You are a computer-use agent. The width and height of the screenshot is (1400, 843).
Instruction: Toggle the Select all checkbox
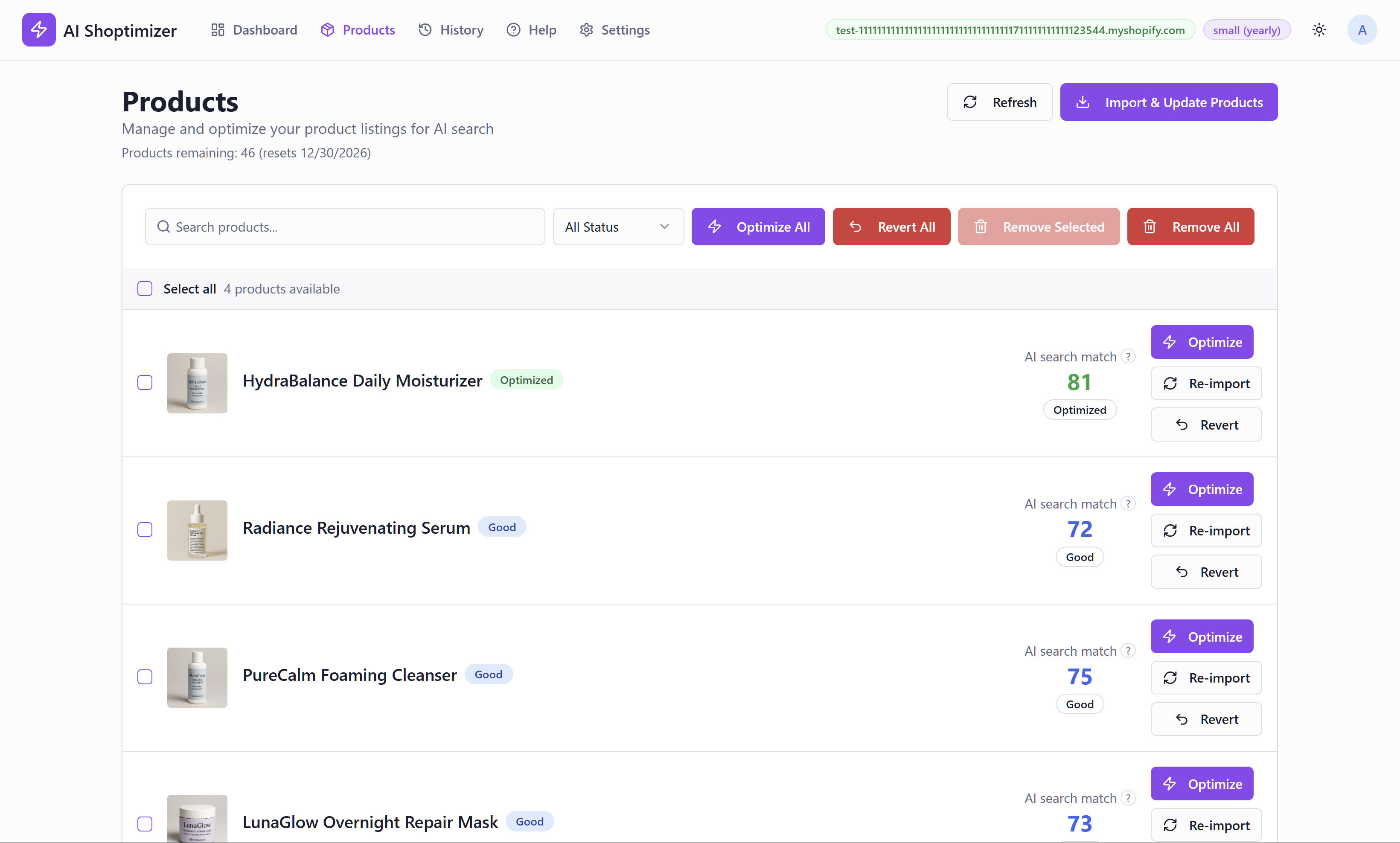click(x=145, y=288)
